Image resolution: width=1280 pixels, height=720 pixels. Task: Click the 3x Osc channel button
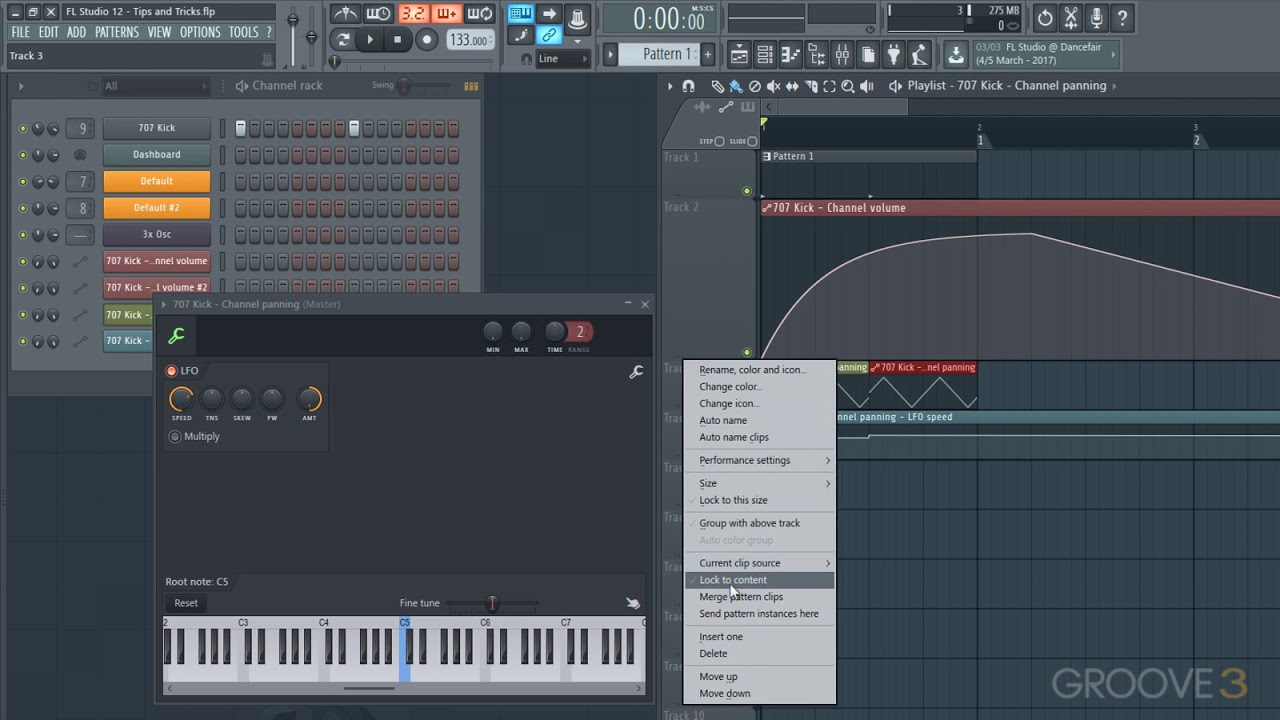point(157,234)
